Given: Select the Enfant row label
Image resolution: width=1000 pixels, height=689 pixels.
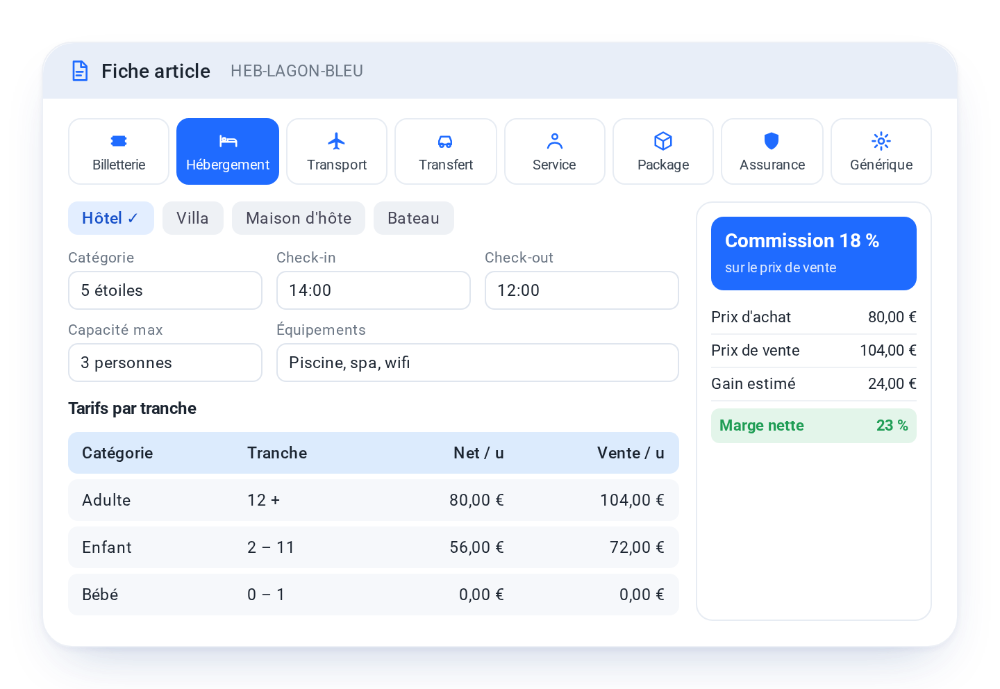Looking at the screenshot, I should pos(107,547).
